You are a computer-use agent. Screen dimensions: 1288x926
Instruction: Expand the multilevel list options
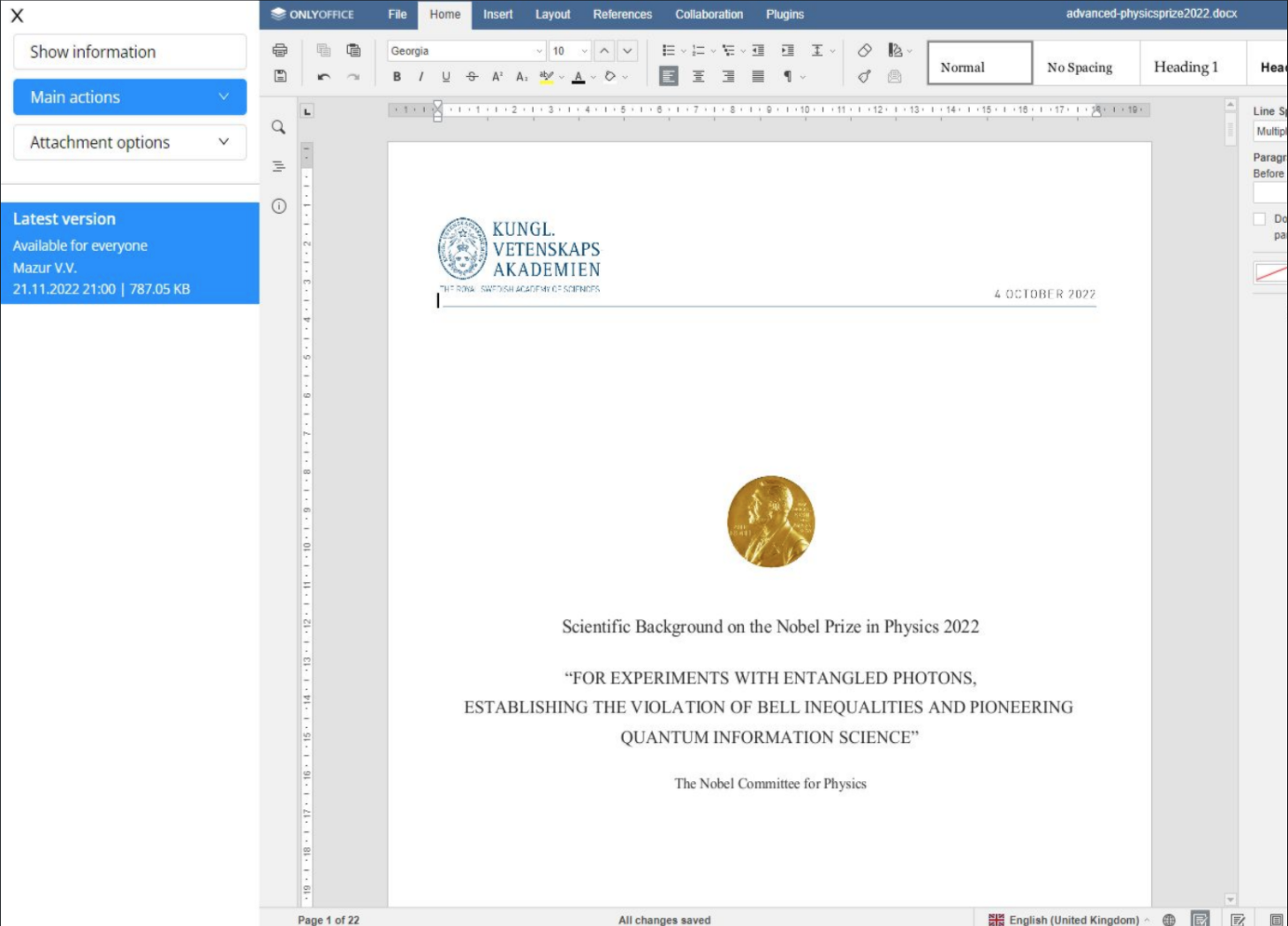(x=743, y=51)
